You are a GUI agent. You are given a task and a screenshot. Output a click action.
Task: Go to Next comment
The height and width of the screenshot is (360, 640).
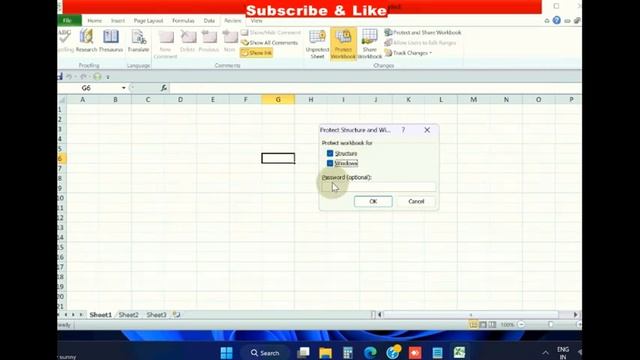click(x=229, y=41)
